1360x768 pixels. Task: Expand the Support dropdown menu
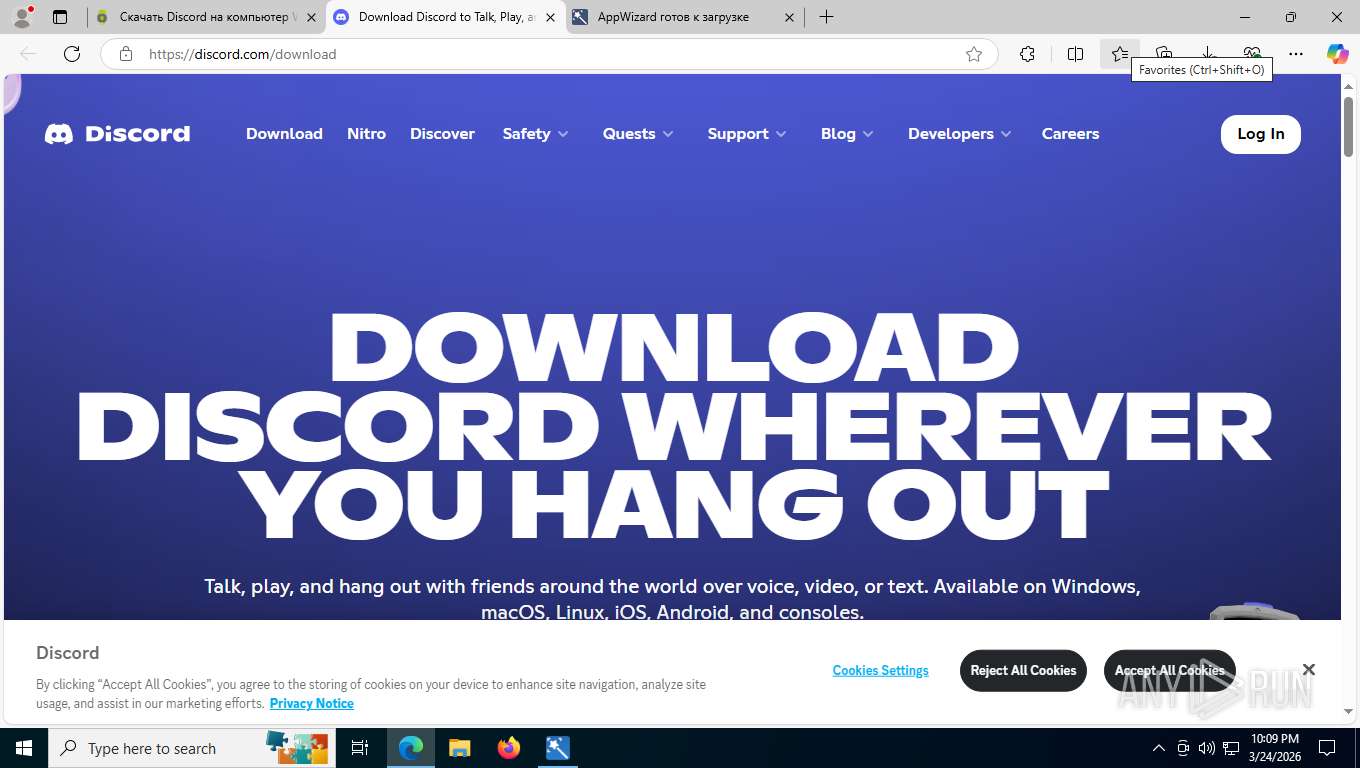(747, 134)
